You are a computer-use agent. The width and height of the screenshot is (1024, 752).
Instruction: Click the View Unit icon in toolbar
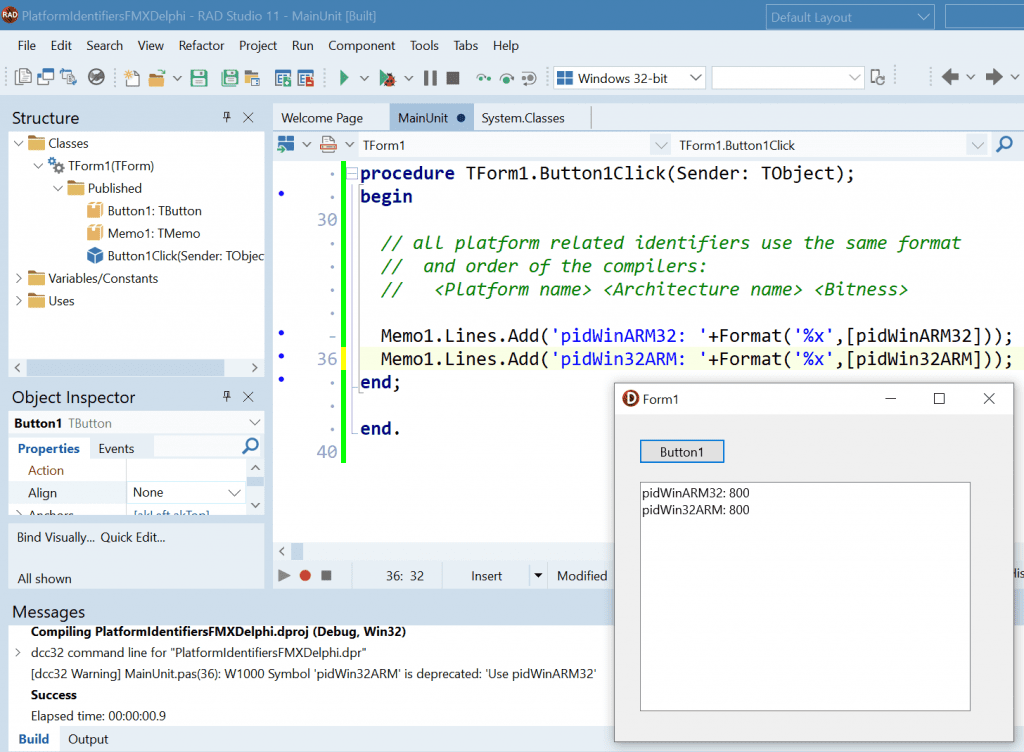[x=23, y=77]
